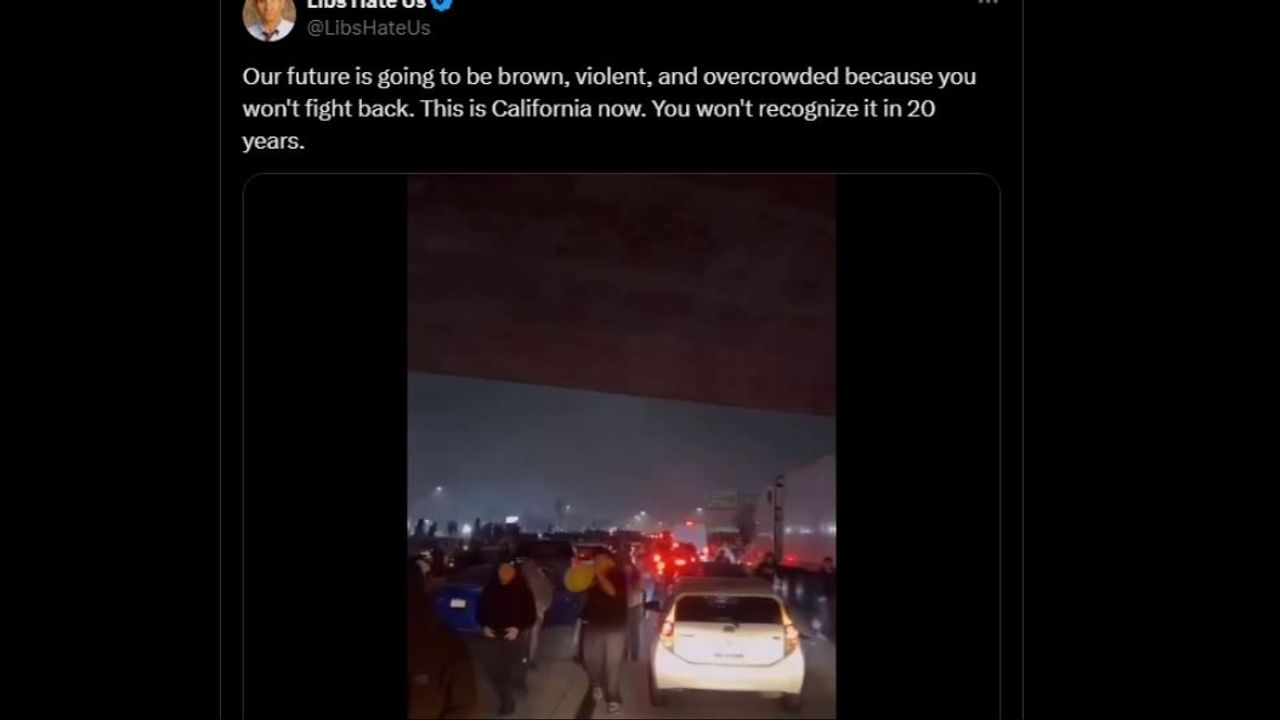Image resolution: width=1280 pixels, height=720 pixels.
Task: Click the blue verified checkmark badge
Action: pyautogui.click(x=442, y=4)
